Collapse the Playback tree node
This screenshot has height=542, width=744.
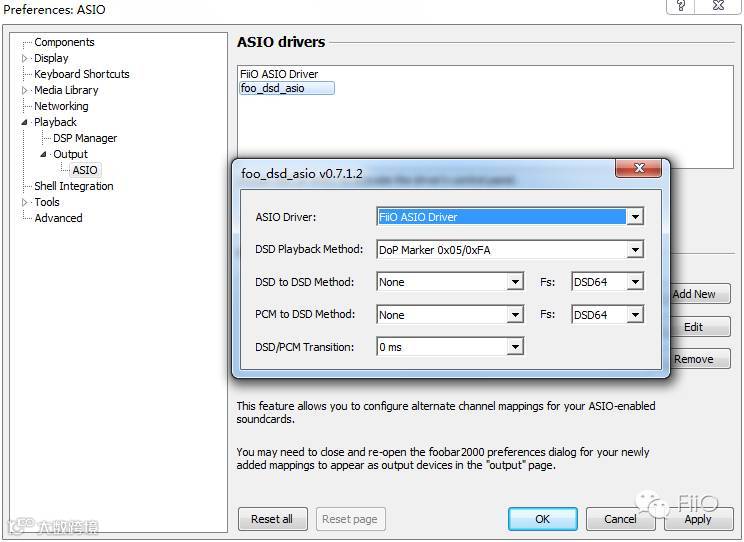point(25,122)
